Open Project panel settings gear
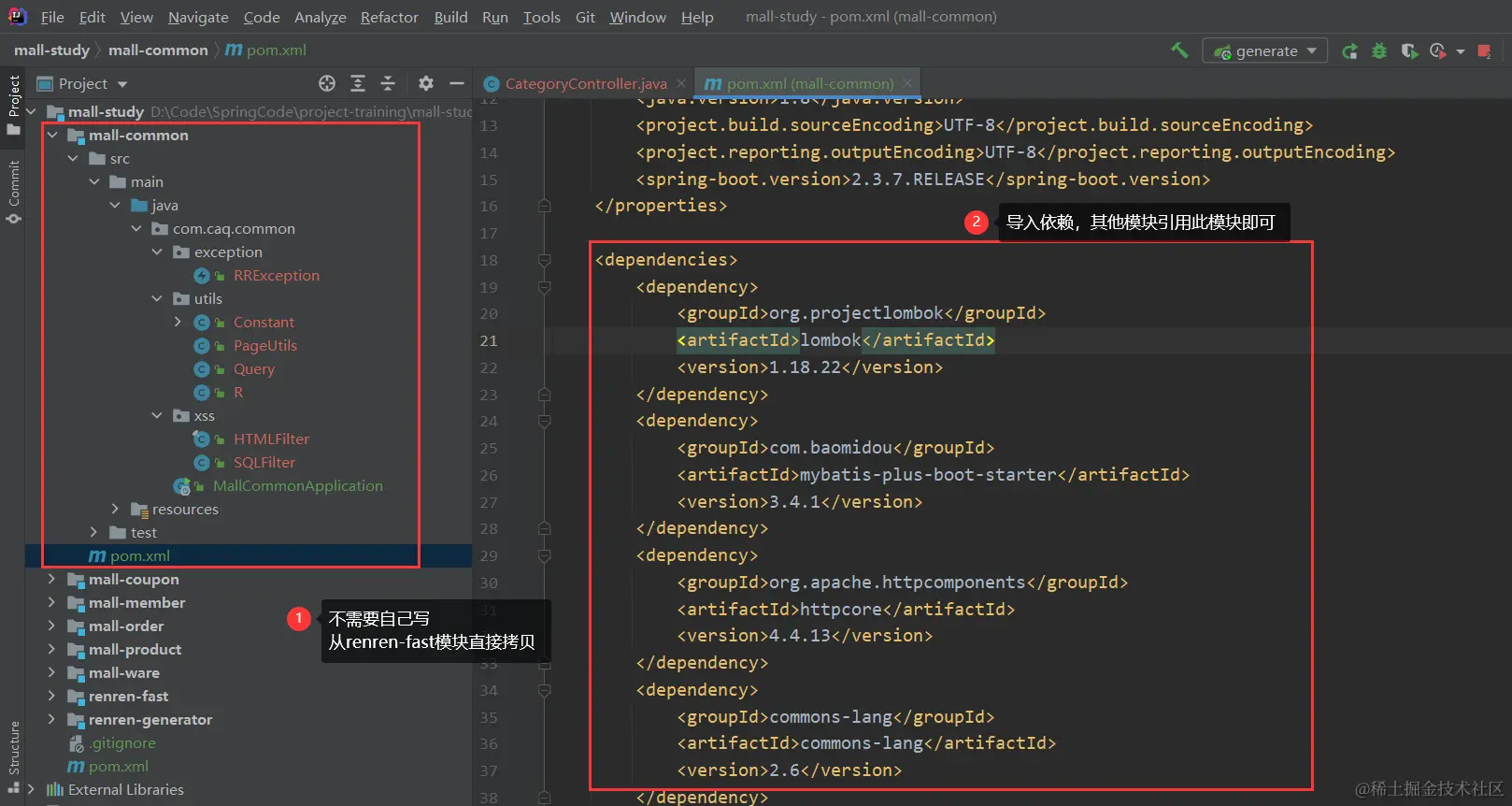The image size is (1512, 806). 426,83
